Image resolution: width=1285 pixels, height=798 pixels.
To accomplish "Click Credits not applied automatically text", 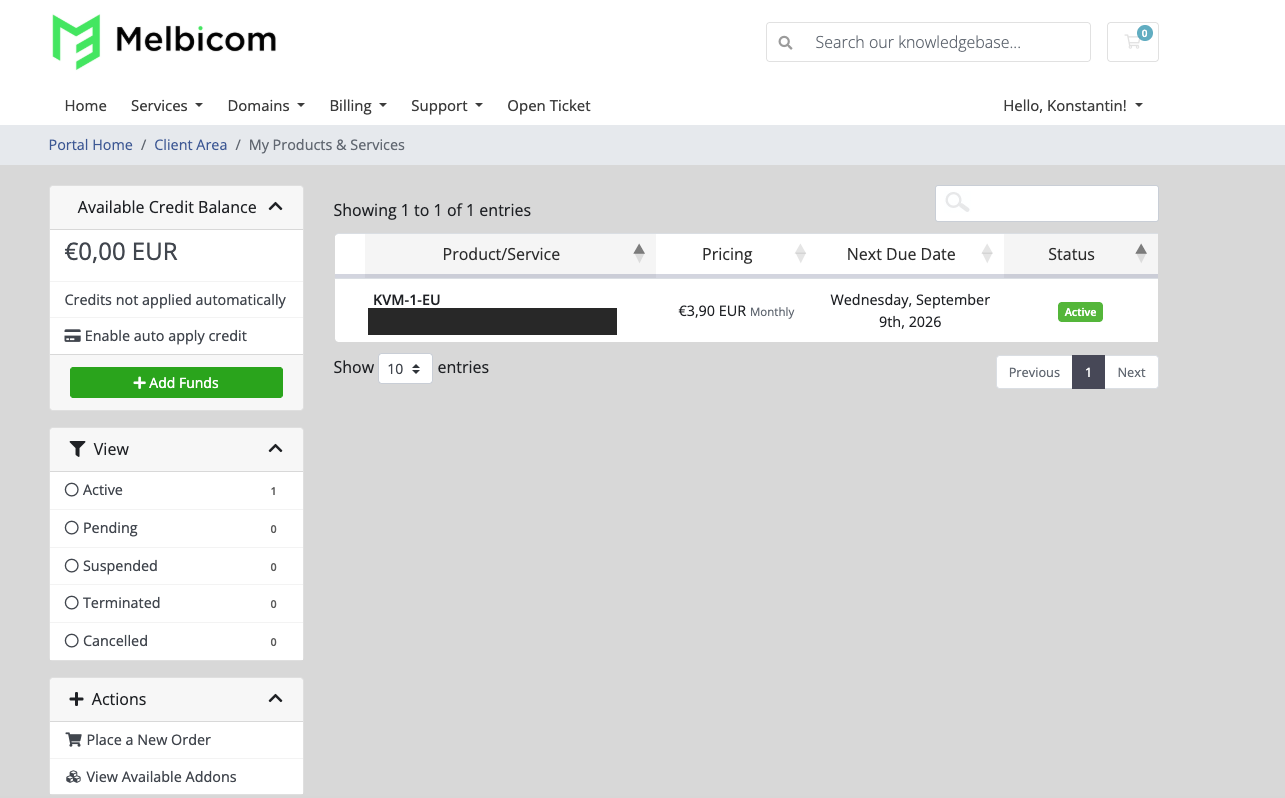I will coord(175,300).
